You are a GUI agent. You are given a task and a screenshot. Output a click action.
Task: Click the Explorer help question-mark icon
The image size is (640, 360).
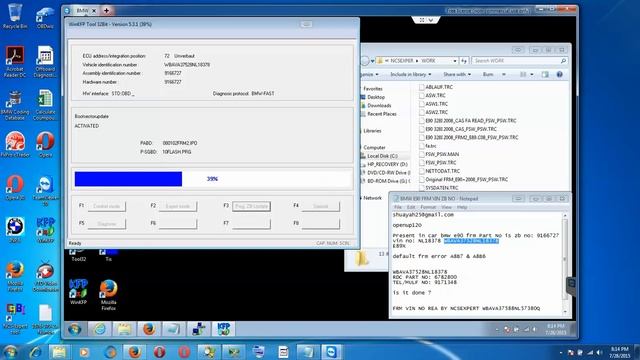tap(560, 74)
